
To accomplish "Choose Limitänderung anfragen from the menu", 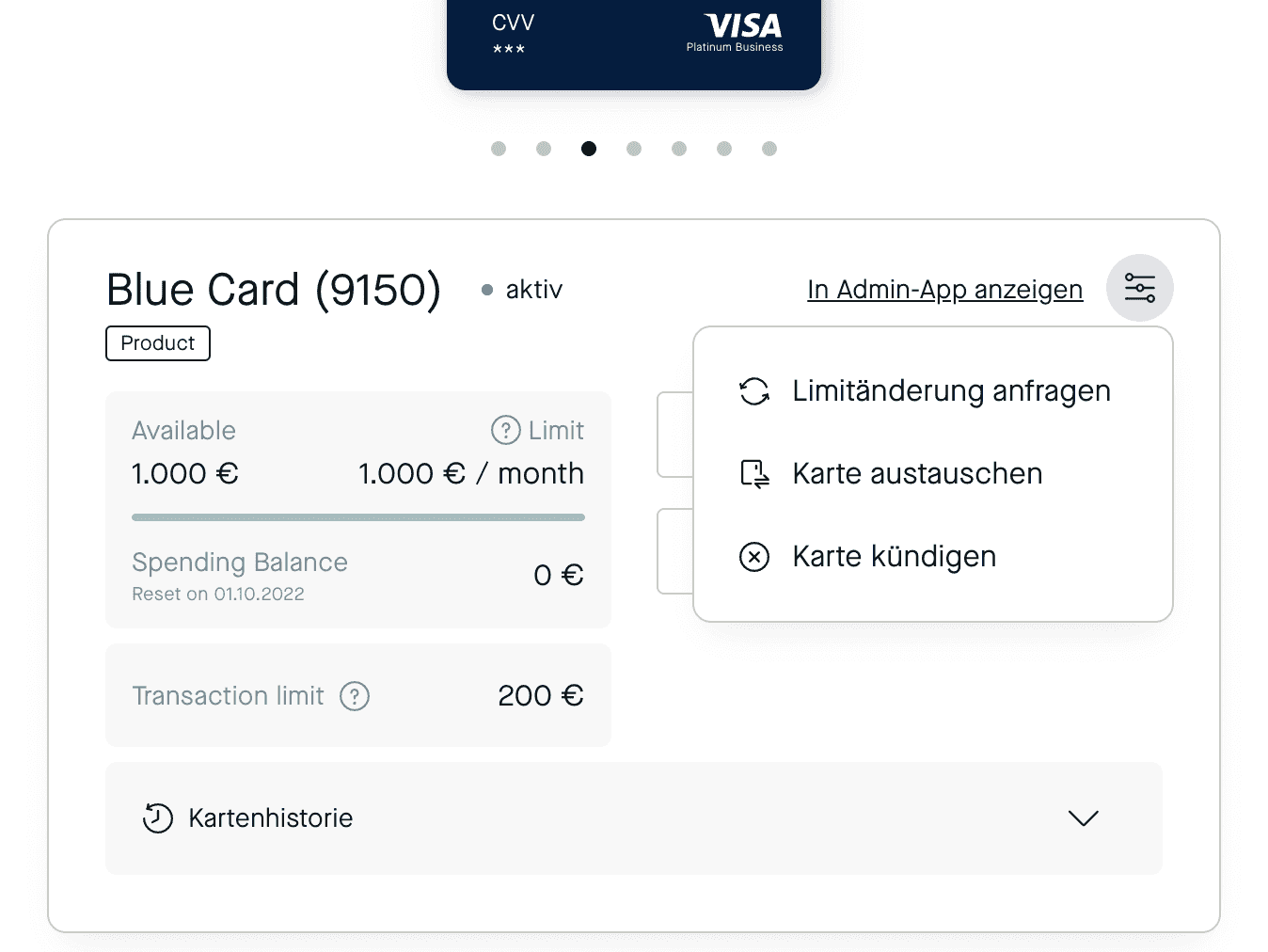I will point(951,390).
